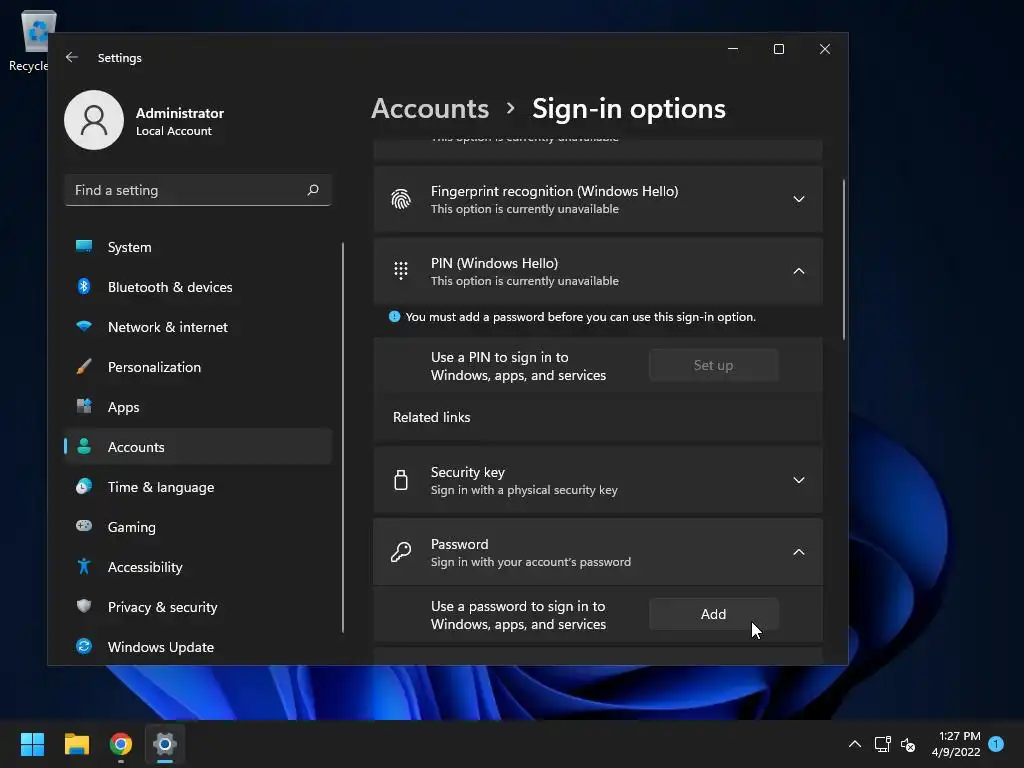Select Accounts in the sidebar
The width and height of the screenshot is (1024, 768).
pos(198,447)
